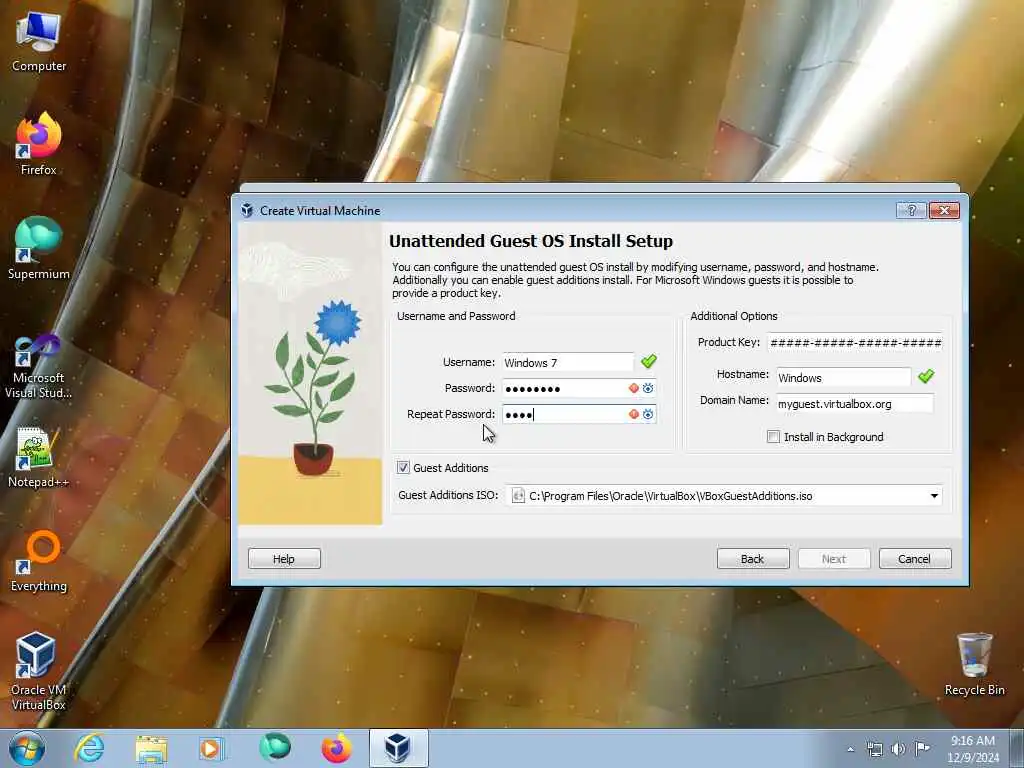Viewport: 1024px width, 768px height.
Task: Select the Oracle VM VirtualBox desktop shortcut
Action: (x=39, y=671)
